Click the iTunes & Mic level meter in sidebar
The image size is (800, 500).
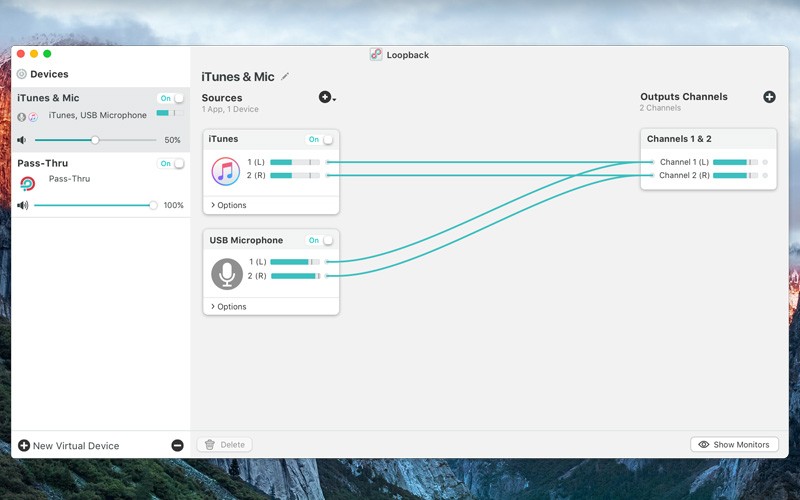point(169,113)
